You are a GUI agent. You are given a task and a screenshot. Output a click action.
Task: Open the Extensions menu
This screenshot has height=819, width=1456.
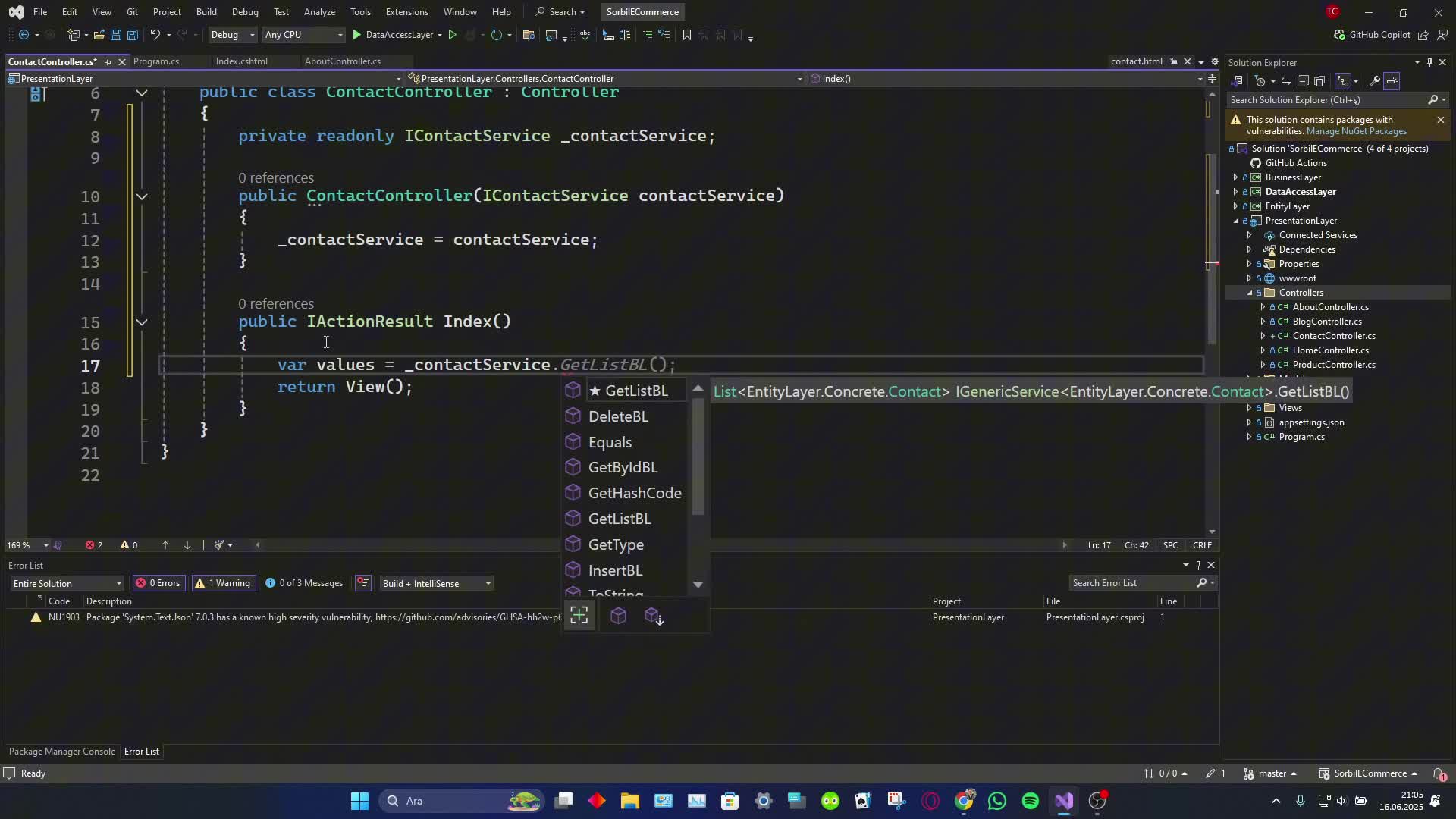[x=406, y=12]
